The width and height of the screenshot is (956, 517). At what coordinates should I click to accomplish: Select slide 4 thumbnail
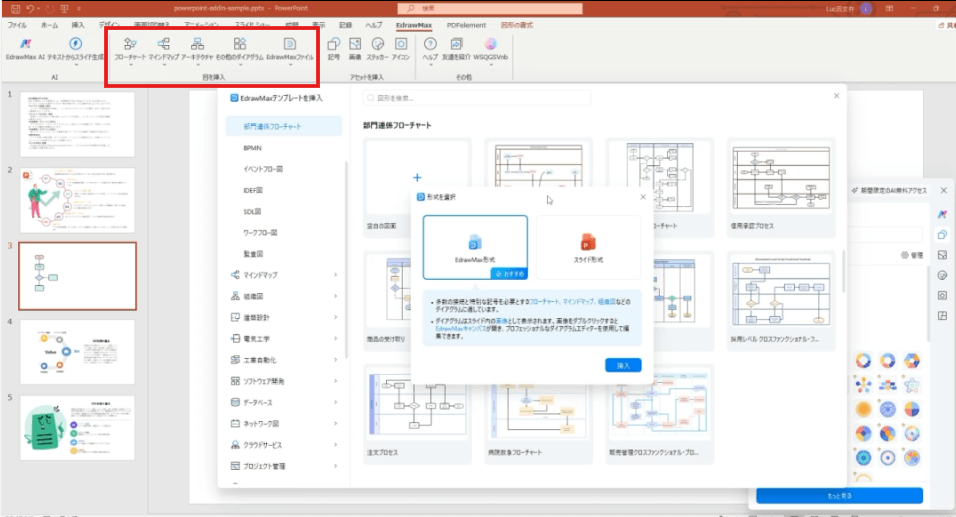point(77,352)
